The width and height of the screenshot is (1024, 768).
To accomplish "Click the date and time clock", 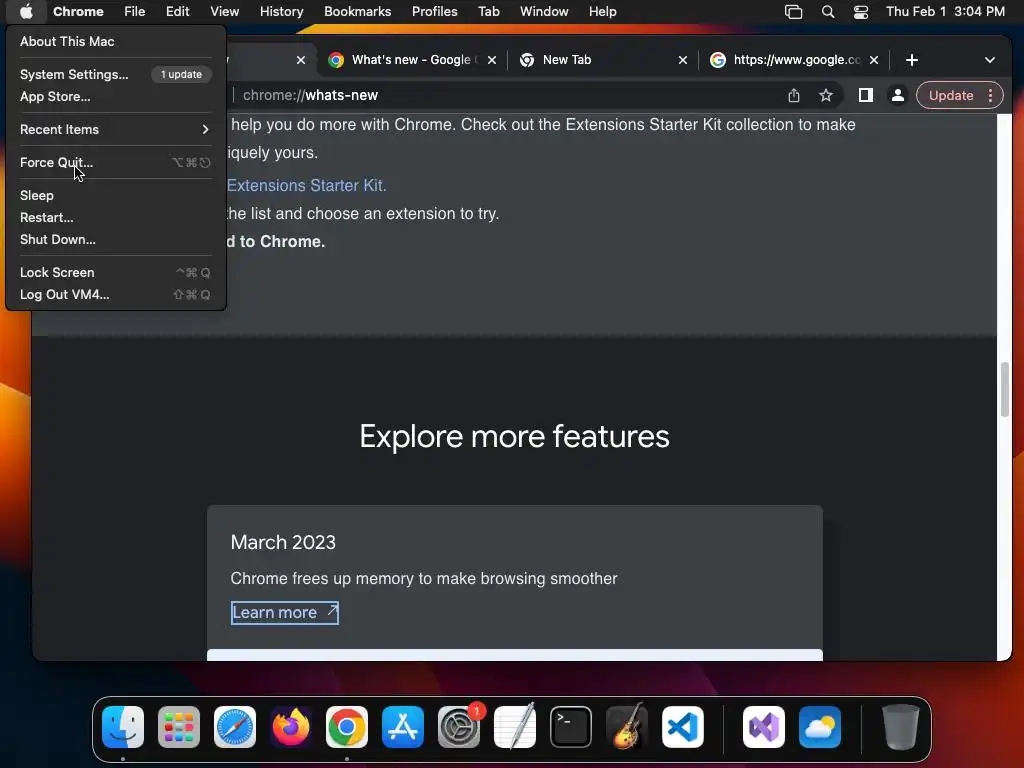I will (x=945, y=12).
